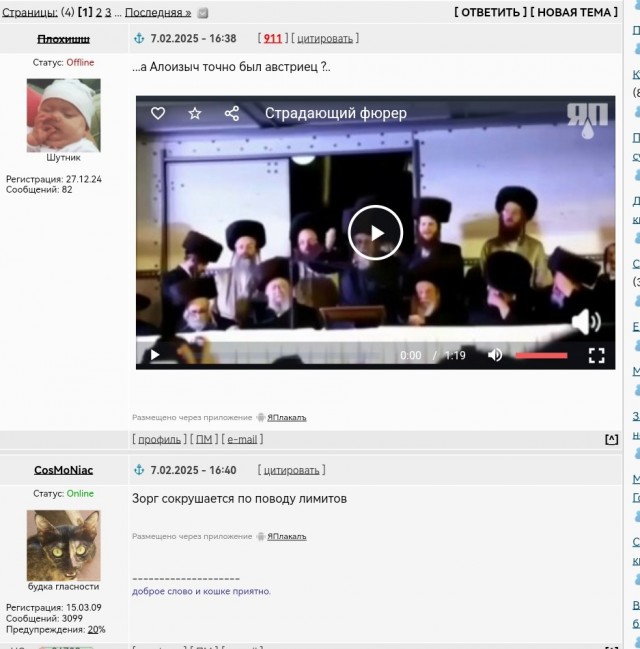The image size is (640, 649).
Task: Click user title будка гласности
Action: click(63, 587)
